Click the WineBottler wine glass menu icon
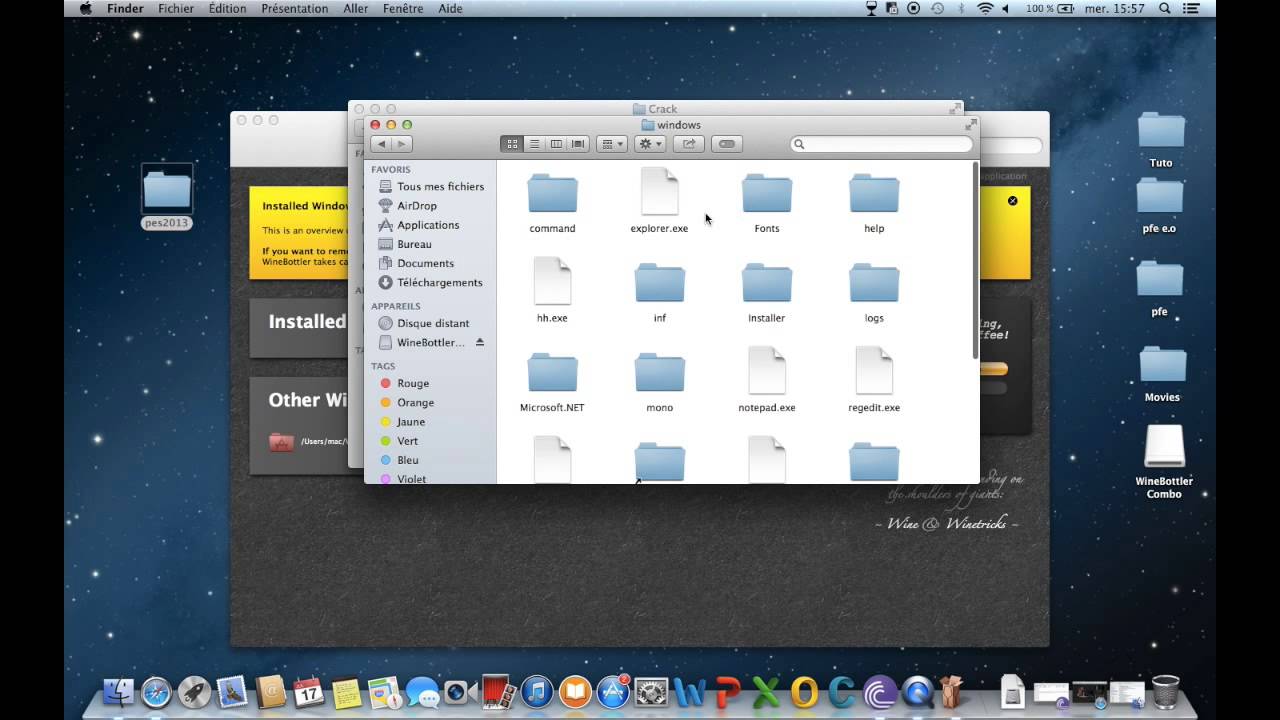The width and height of the screenshot is (1280, 720). point(870,8)
